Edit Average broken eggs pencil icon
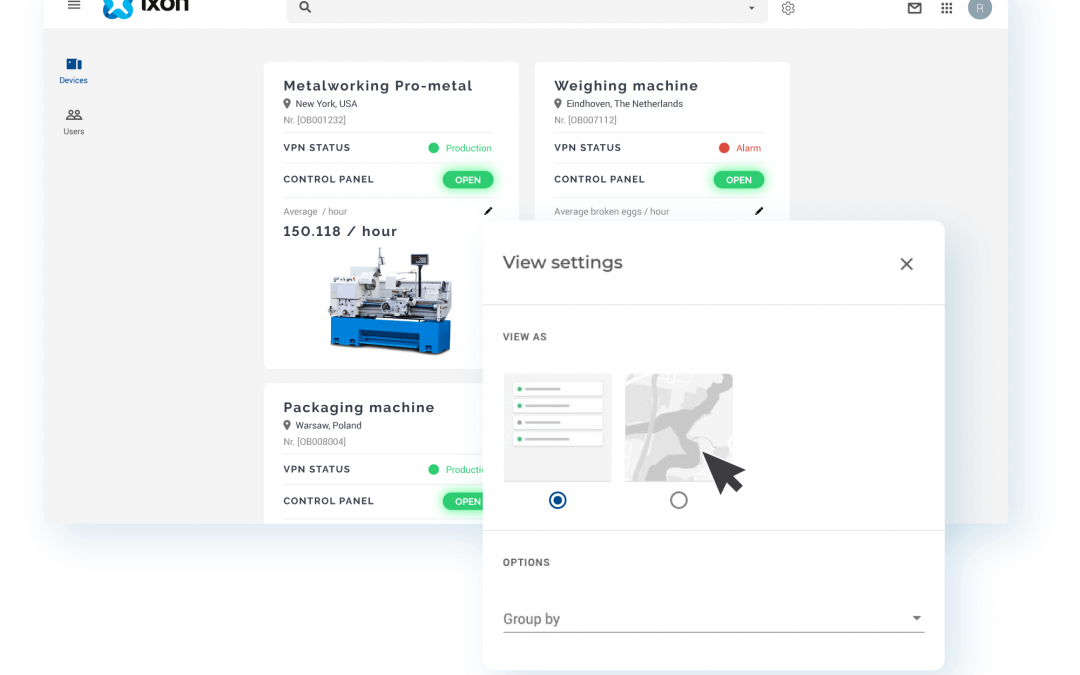Viewport: 1080px width, 675px height. pyautogui.click(x=759, y=211)
